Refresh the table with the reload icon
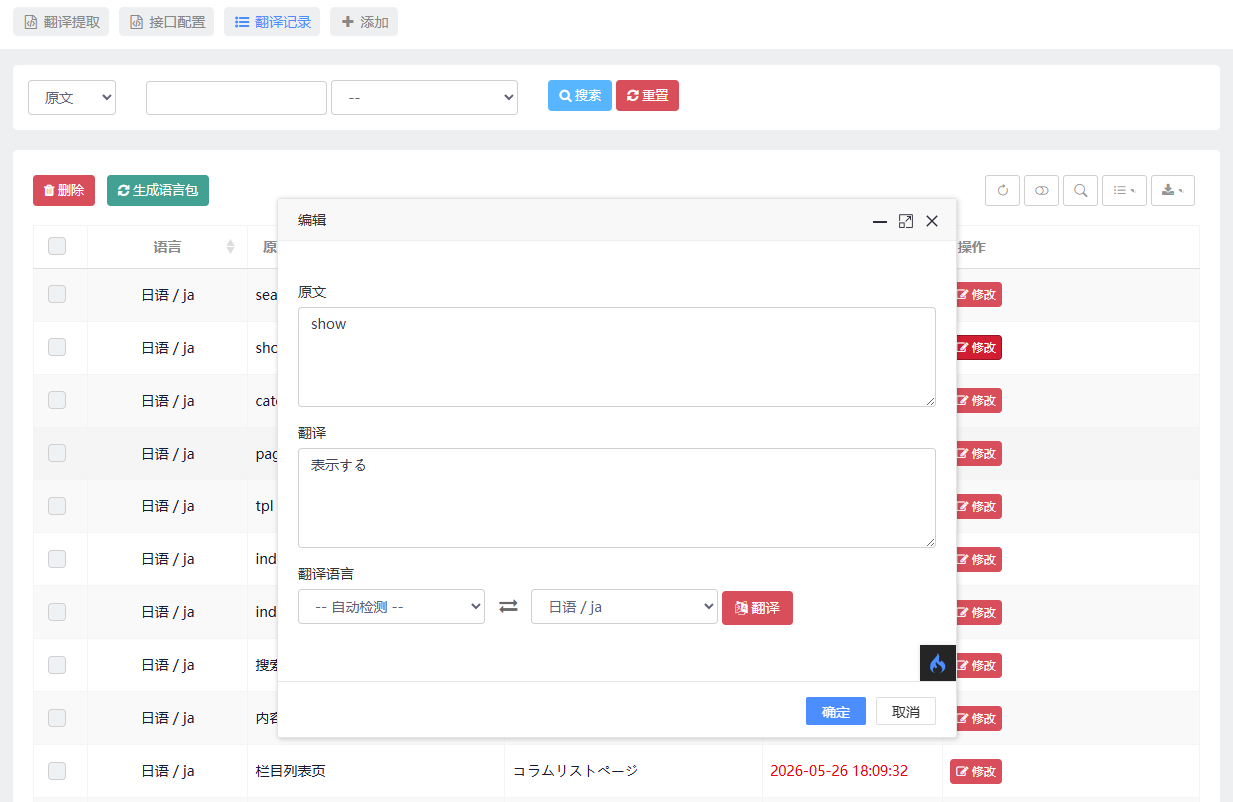 1002,190
